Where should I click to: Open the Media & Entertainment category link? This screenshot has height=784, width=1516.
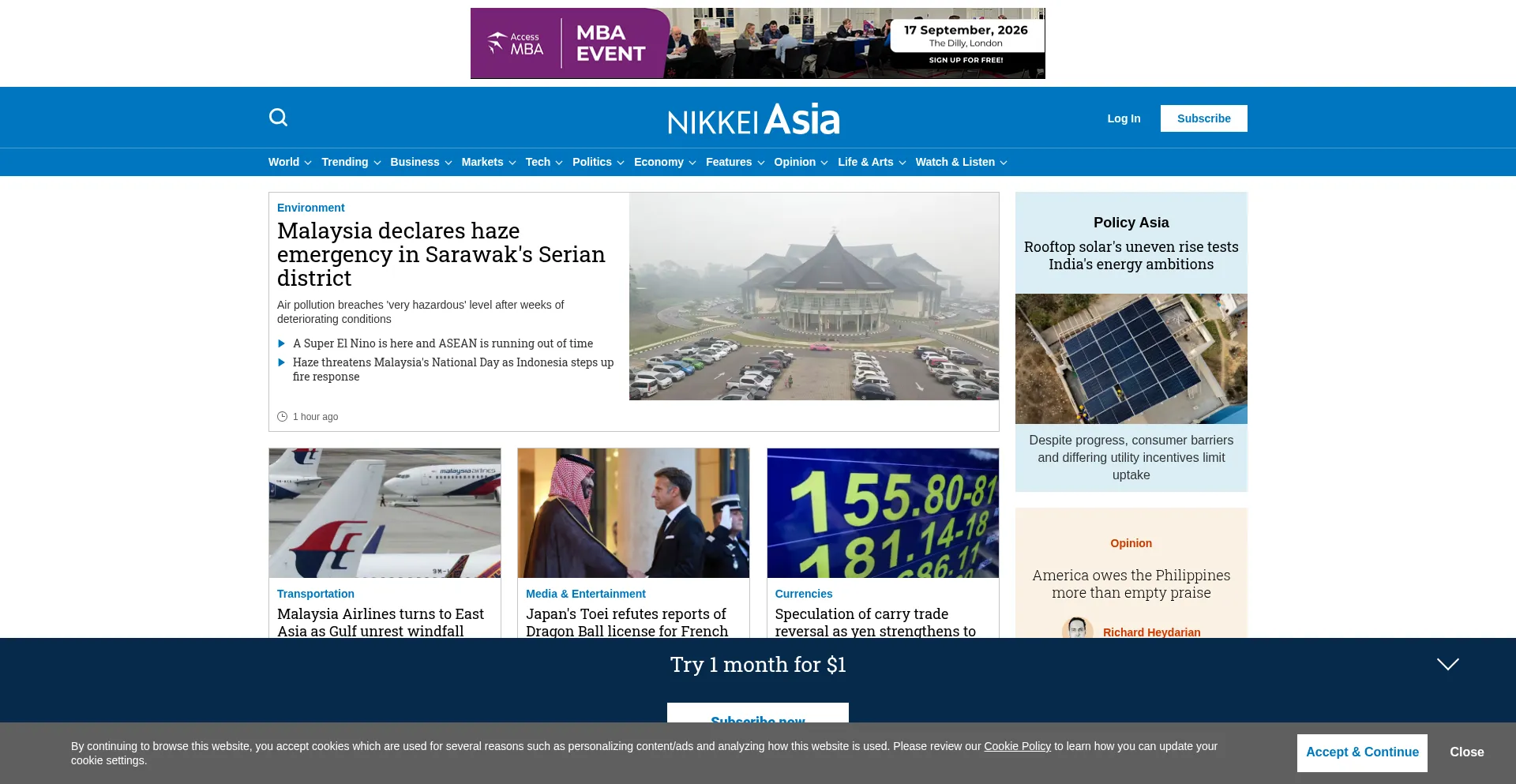pos(586,594)
